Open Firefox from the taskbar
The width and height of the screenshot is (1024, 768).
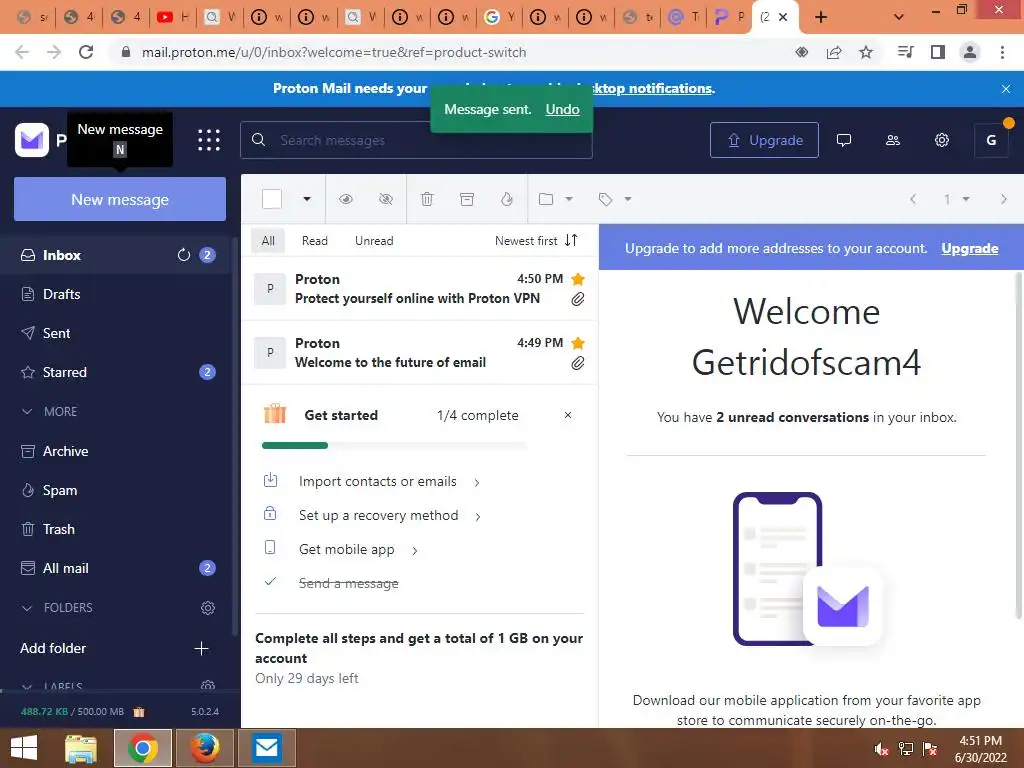click(x=204, y=748)
